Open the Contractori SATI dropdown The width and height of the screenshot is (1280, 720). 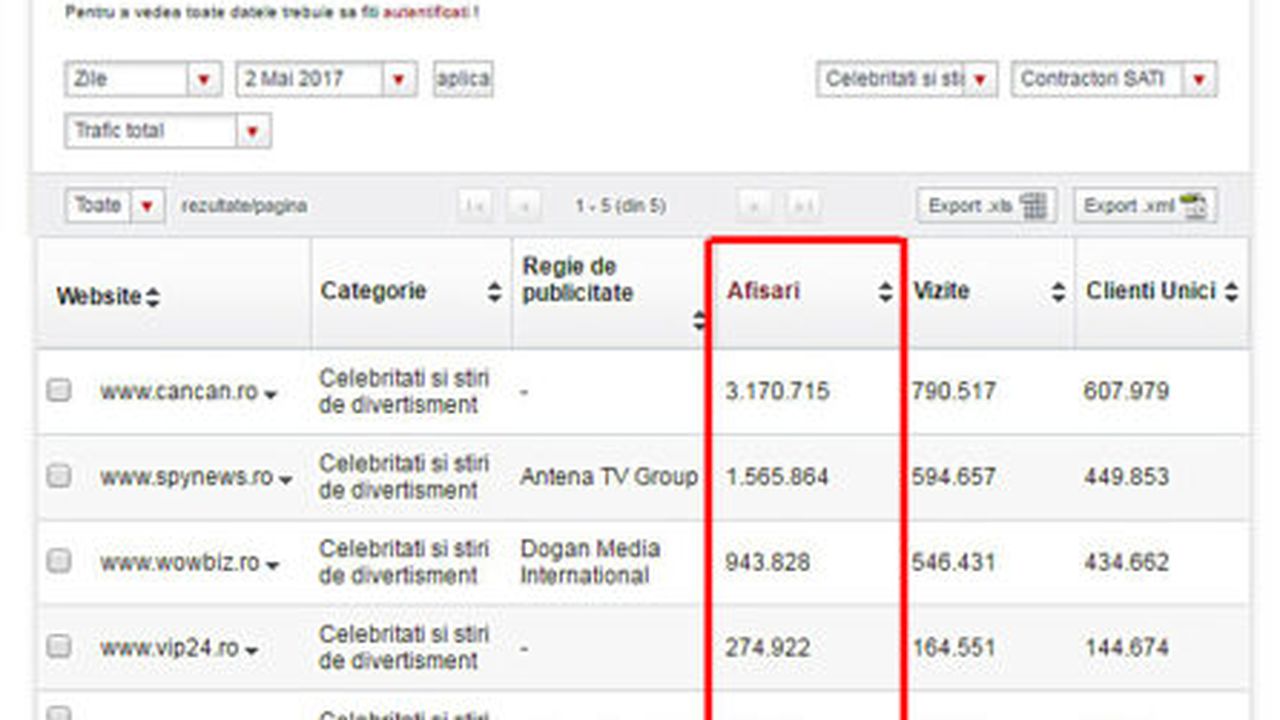[1114, 79]
